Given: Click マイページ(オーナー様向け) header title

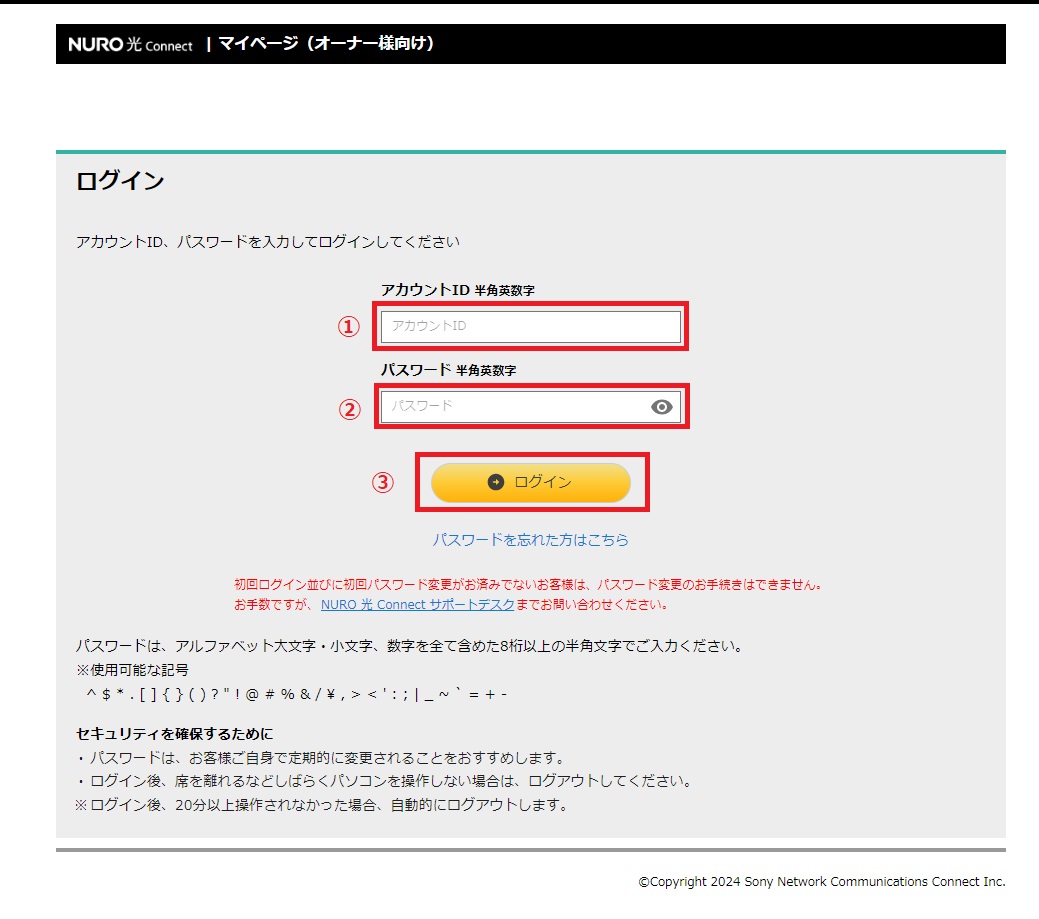Looking at the screenshot, I should (326, 44).
